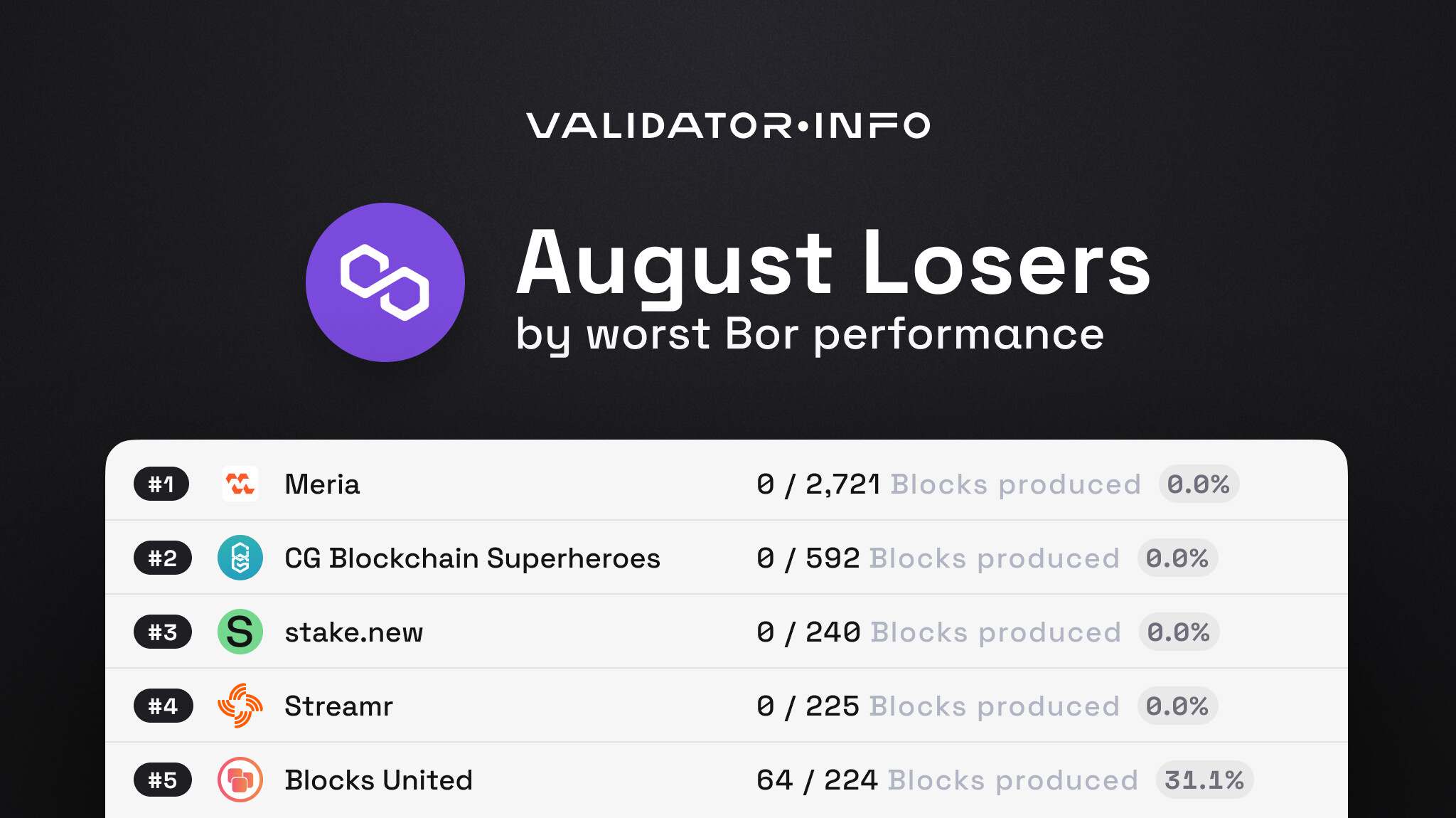
Task: Open the Meria validator name
Action: coord(322,484)
